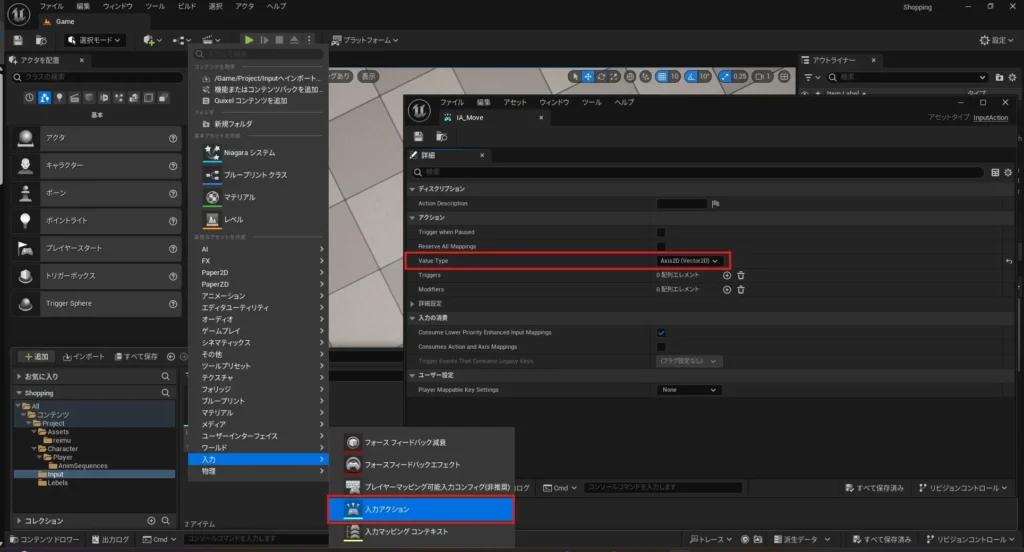Image resolution: width=1024 pixels, height=552 pixels.
Task: Select Input Action in submenu
Action: [x=421, y=510]
